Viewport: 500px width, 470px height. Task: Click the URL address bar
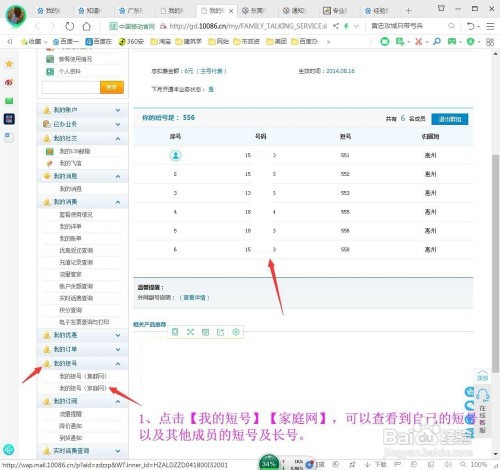(x=248, y=26)
